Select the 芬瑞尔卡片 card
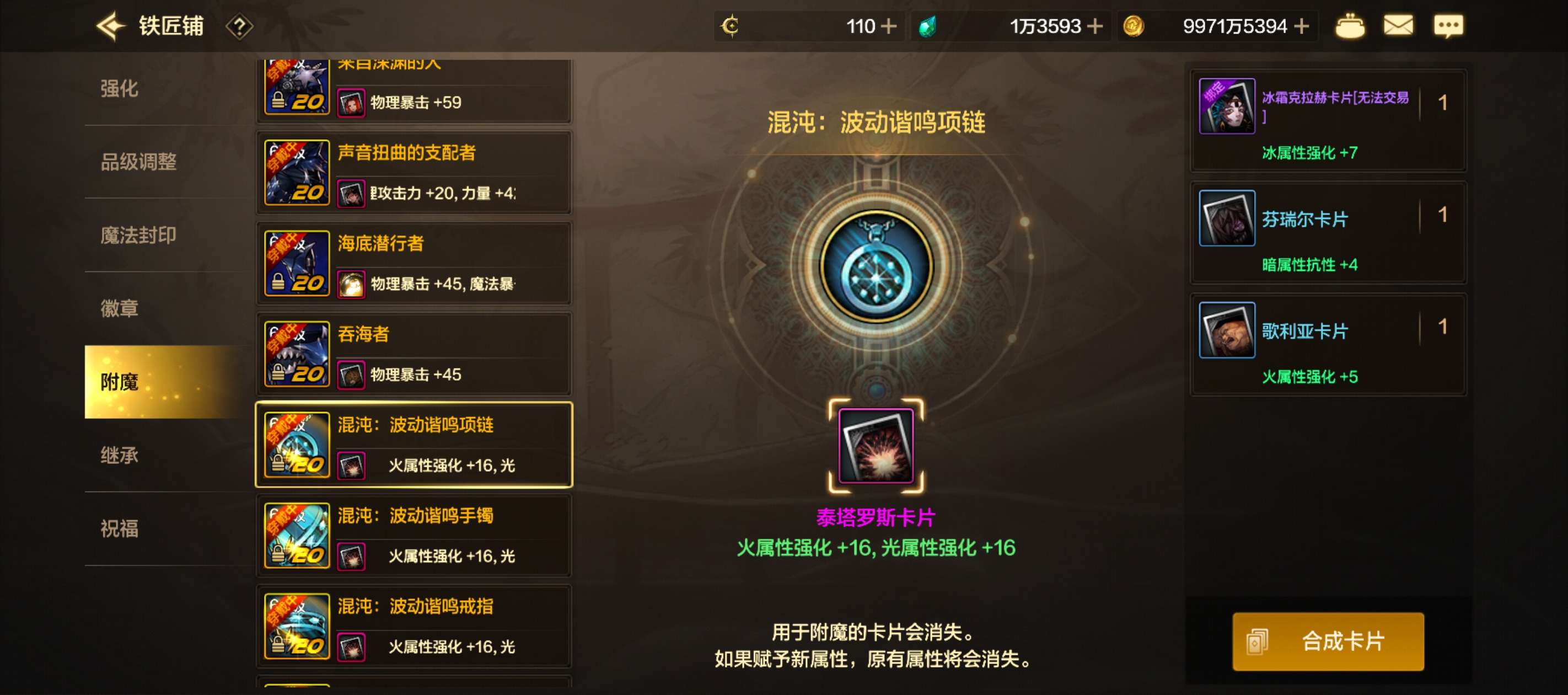1568x695 pixels. (x=1328, y=233)
